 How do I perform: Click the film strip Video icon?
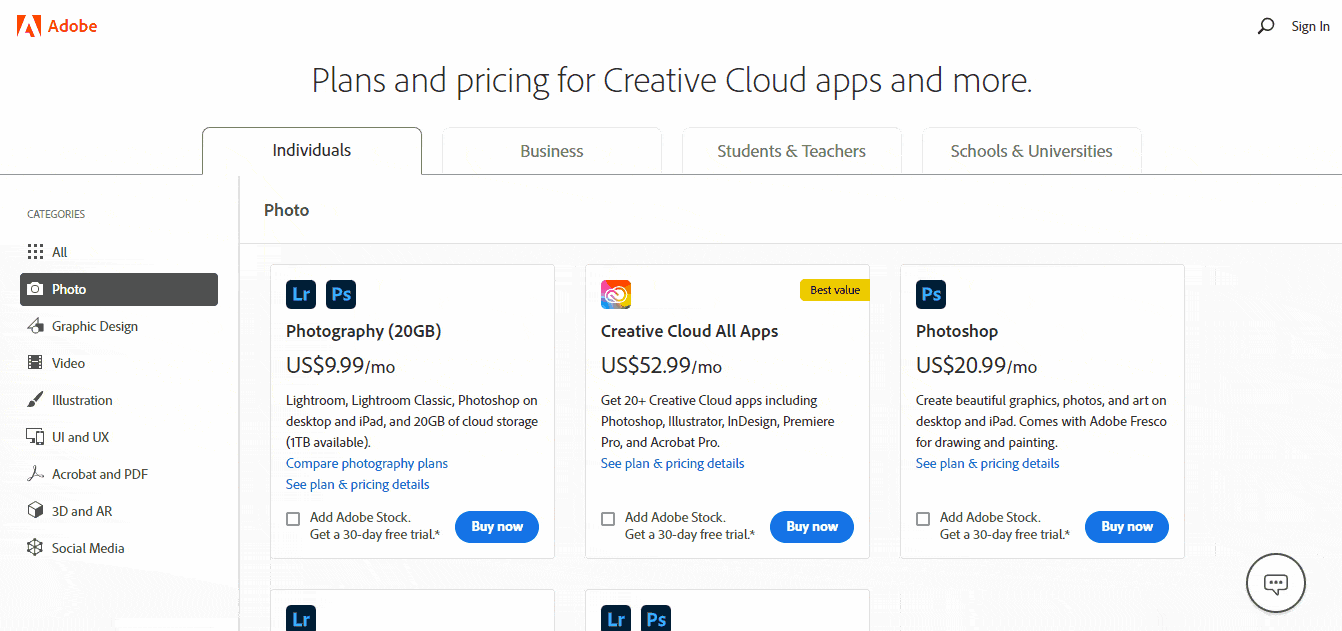[35, 363]
